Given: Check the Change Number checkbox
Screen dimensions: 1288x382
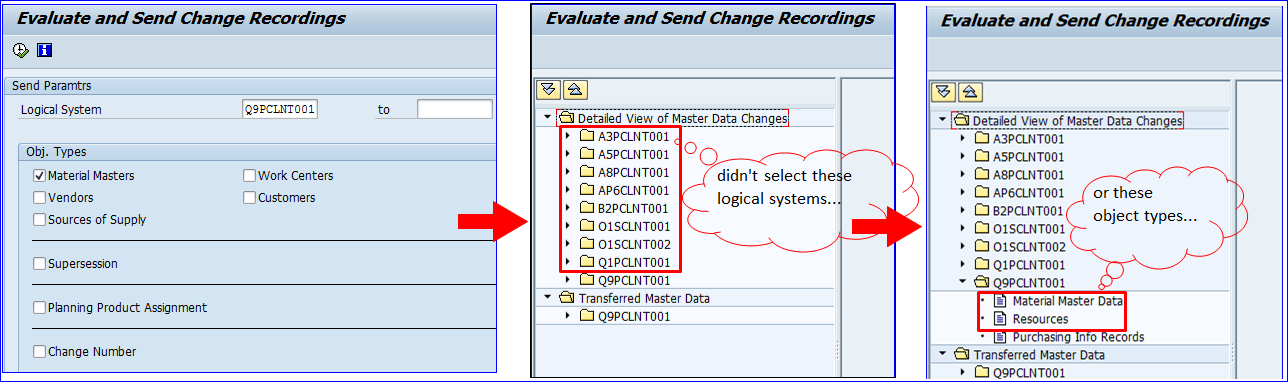Looking at the screenshot, I should coord(40,352).
